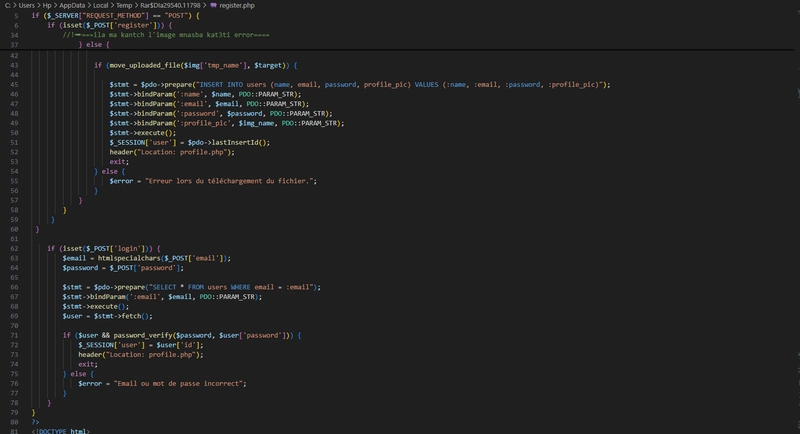Click the move_uploaded_file call on line 43

pyautogui.click(x=198, y=65)
